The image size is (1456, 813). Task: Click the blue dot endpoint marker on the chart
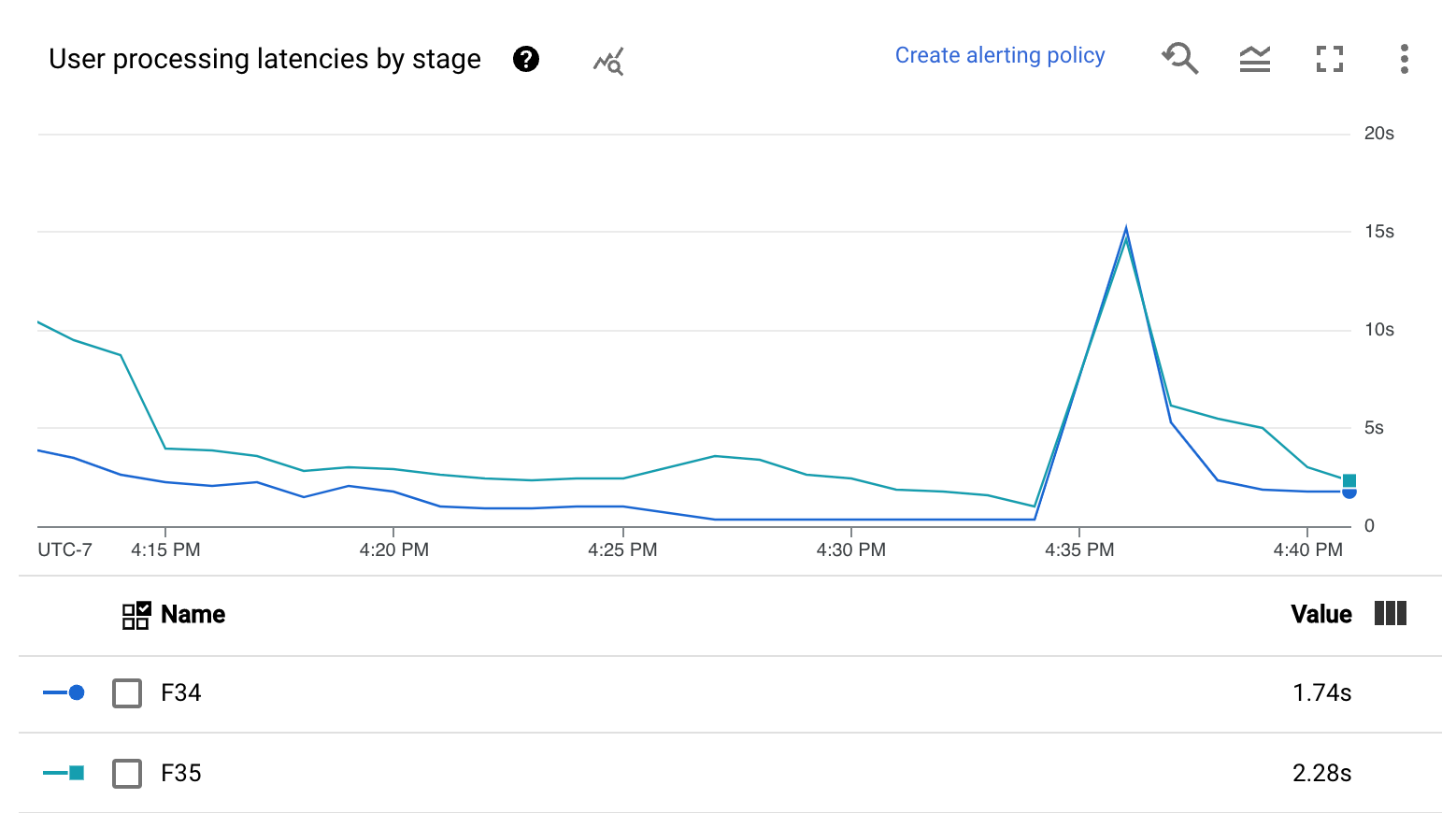[1348, 492]
